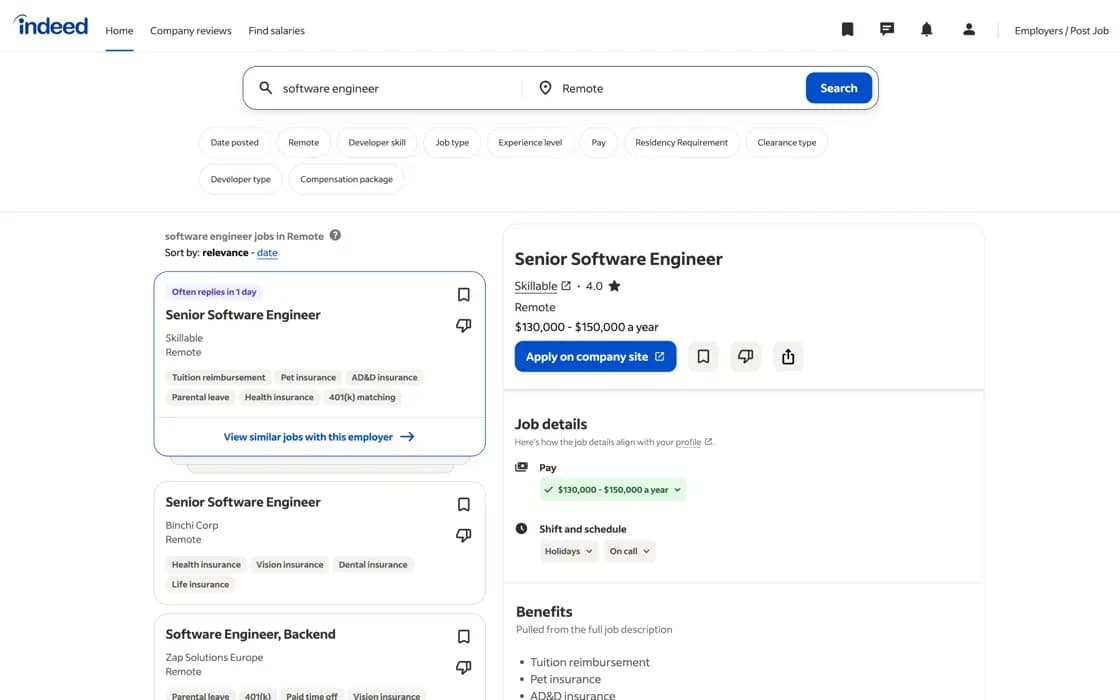Save the Skillable job card bookmark
The height and width of the screenshot is (700, 1120).
(x=464, y=294)
